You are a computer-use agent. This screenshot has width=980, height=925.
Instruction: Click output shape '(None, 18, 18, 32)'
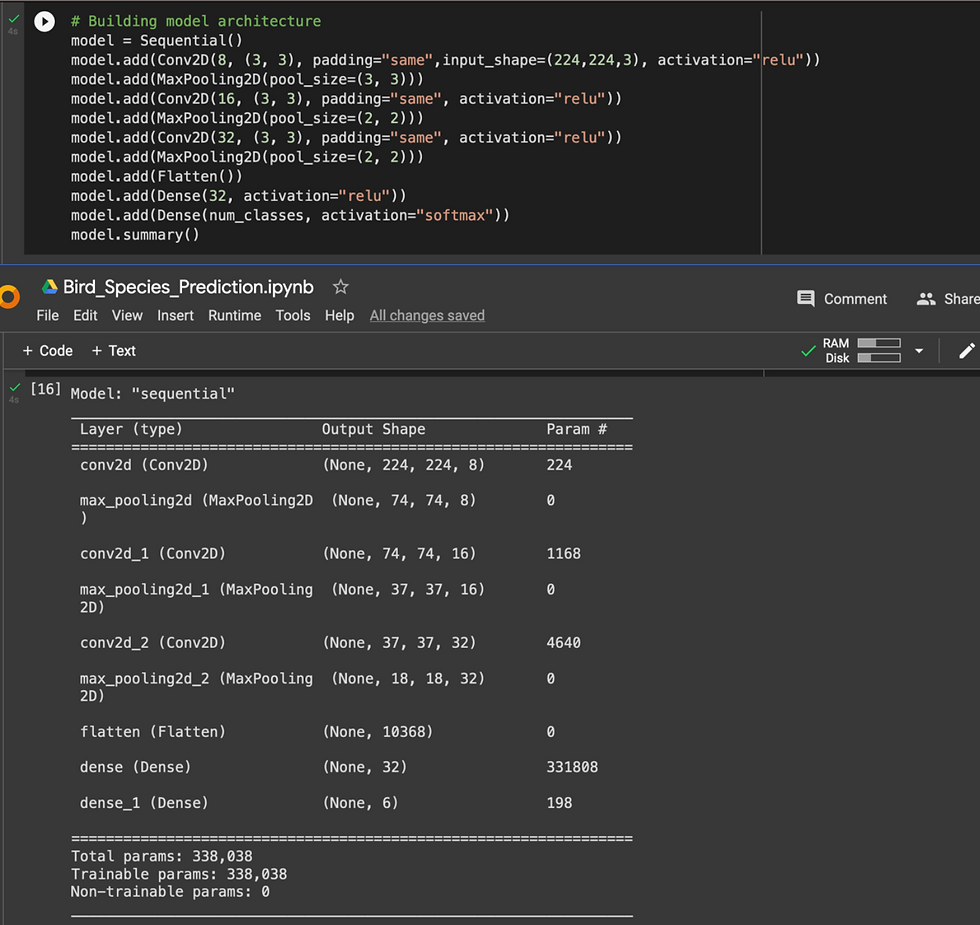[408, 679]
